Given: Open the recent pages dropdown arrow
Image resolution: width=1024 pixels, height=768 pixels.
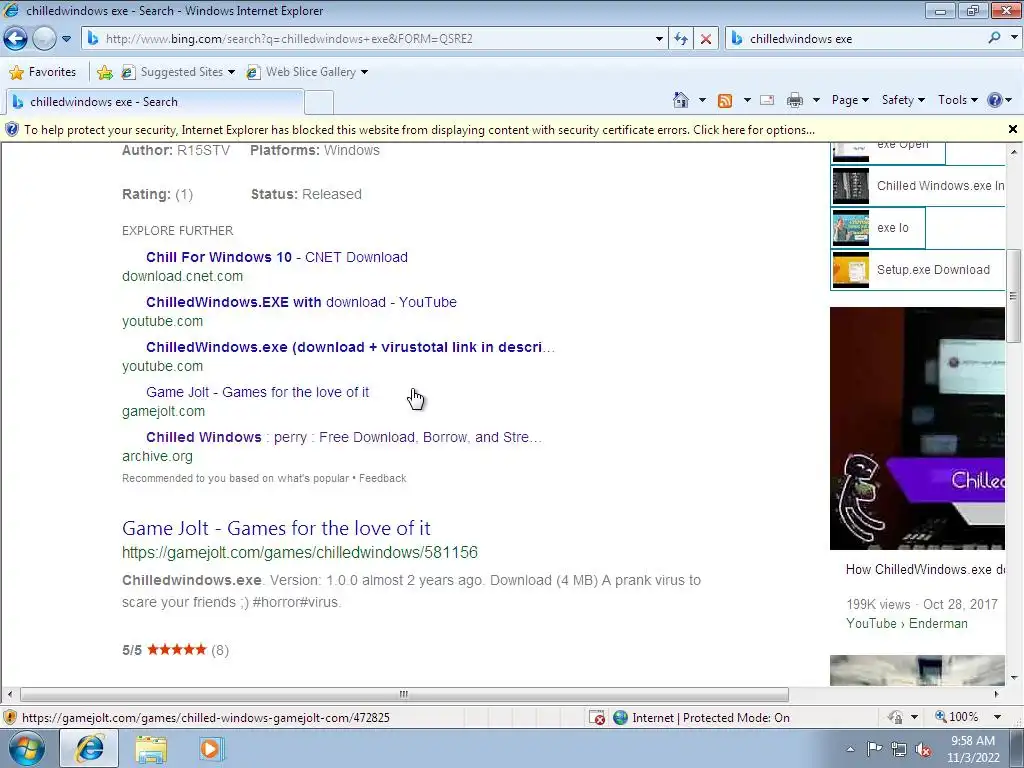Looking at the screenshot, I should 66,39.
